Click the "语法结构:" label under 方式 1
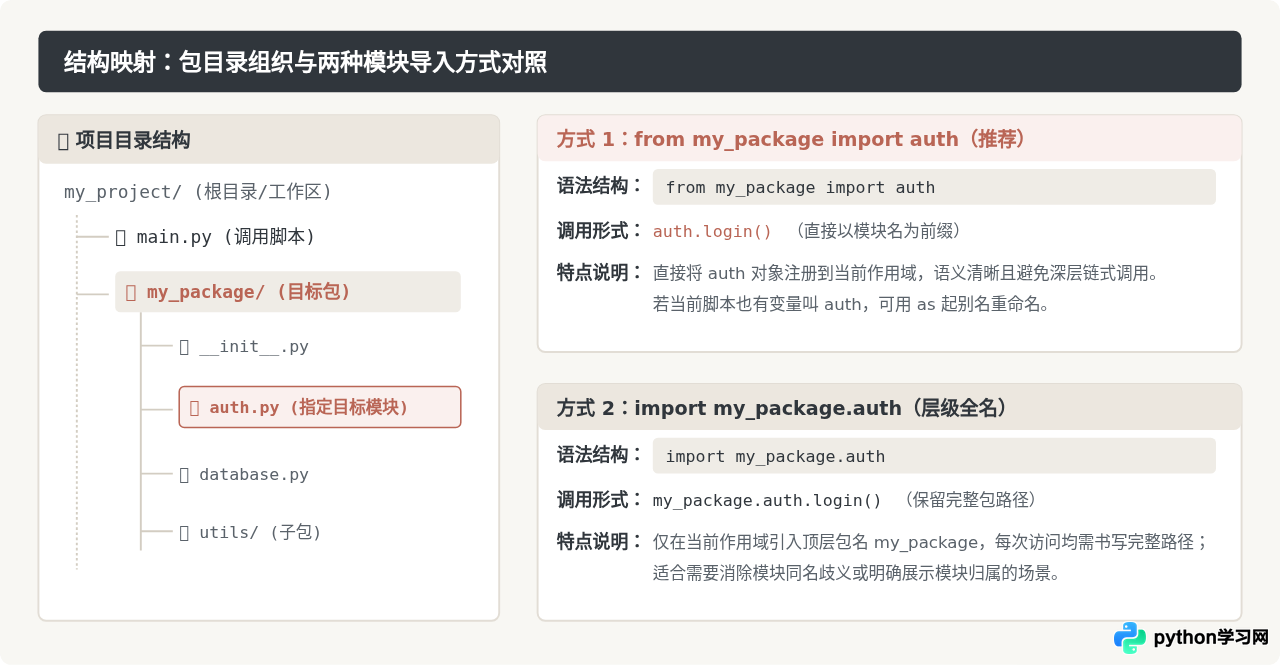This screenshot has height=666, width=1280. point(600,186)
